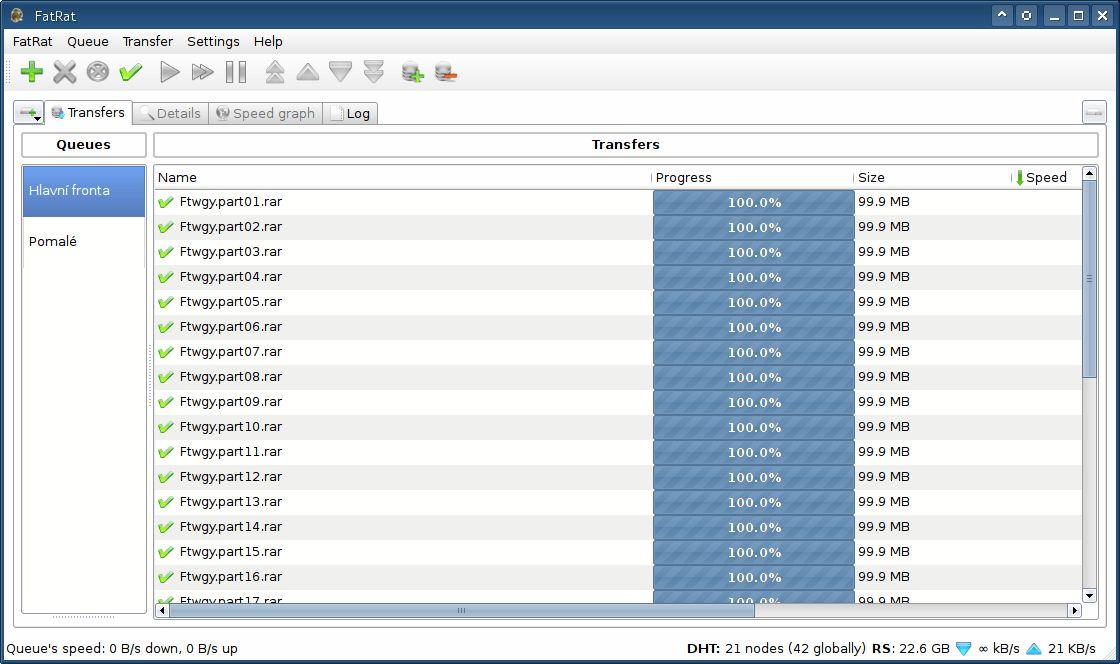The width and height of the screenshot is (1120, 664).
Task: Click the Force resume double-arrow icon
Action: [203, 71]
